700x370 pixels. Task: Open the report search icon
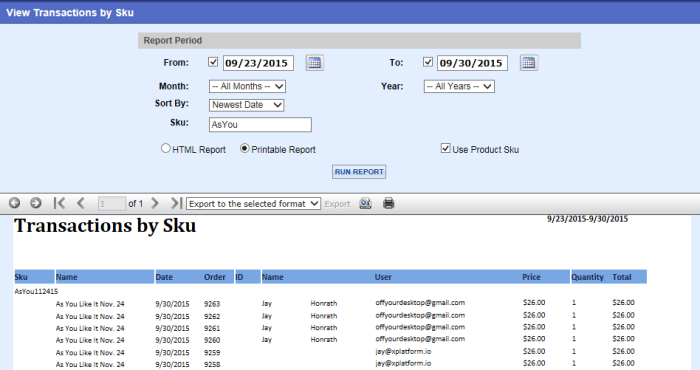[x=365, y=204]
